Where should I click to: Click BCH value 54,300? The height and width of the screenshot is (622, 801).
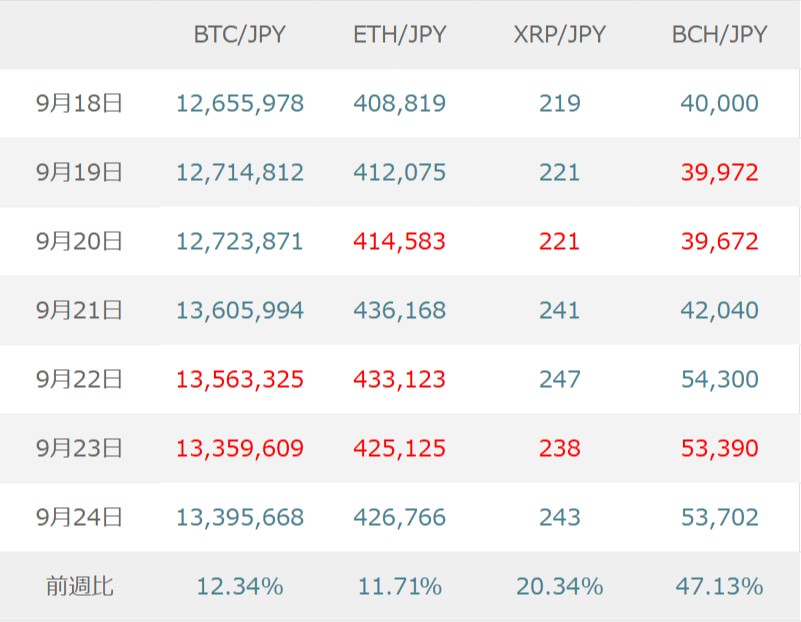point(719,379)
